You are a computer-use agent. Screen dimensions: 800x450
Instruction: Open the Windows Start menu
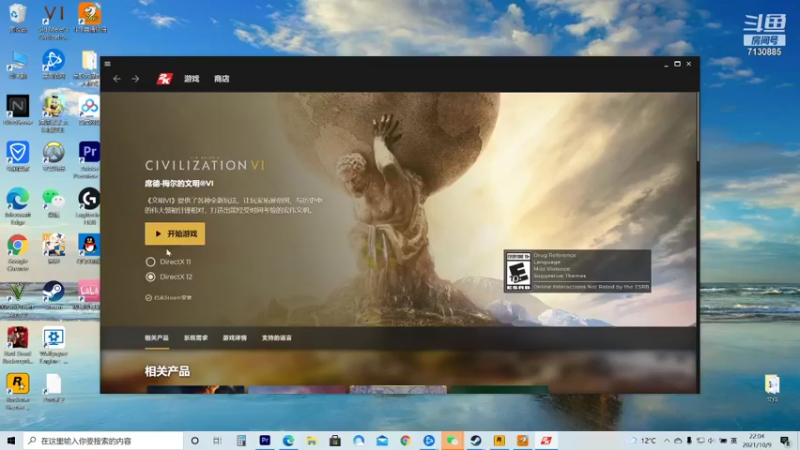click(11, 440)
